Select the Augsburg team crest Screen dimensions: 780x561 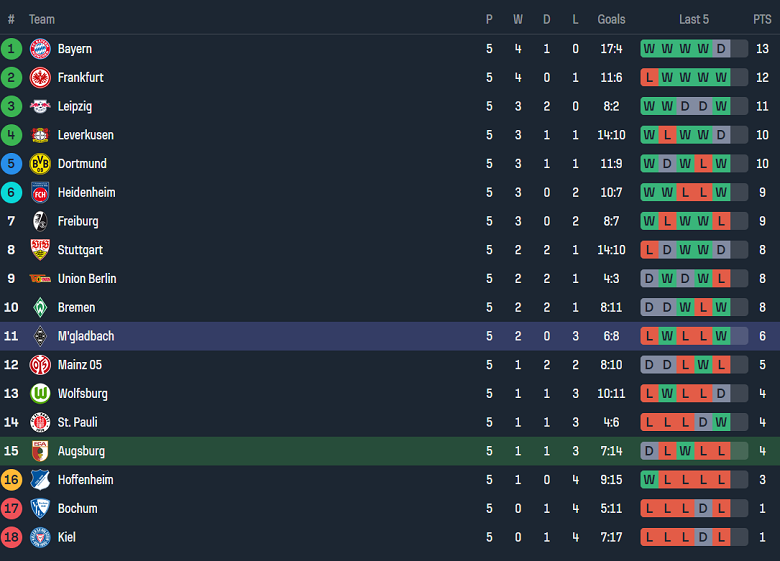pos(40,451)
